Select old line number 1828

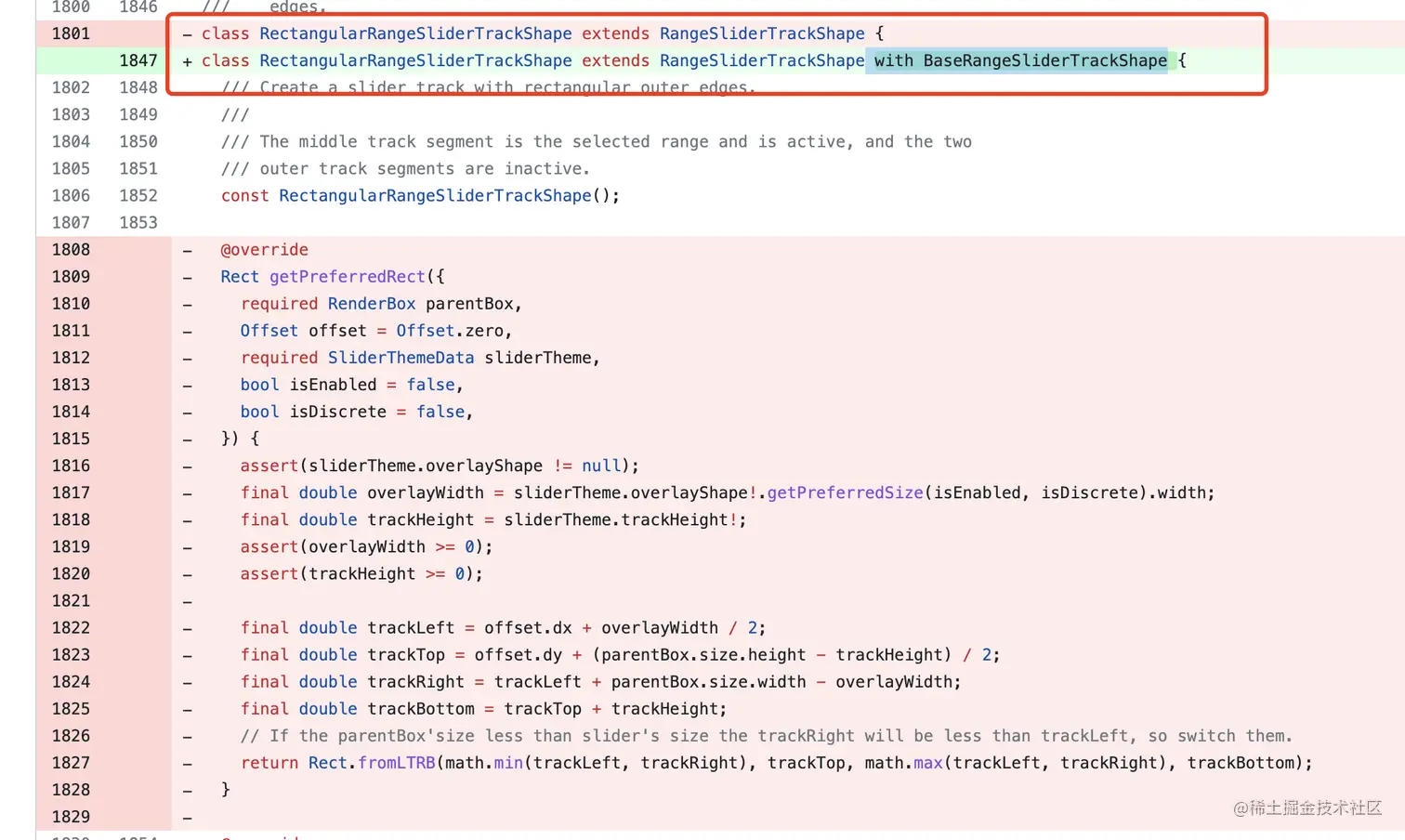pyautogui.click(x=71, y=790)
